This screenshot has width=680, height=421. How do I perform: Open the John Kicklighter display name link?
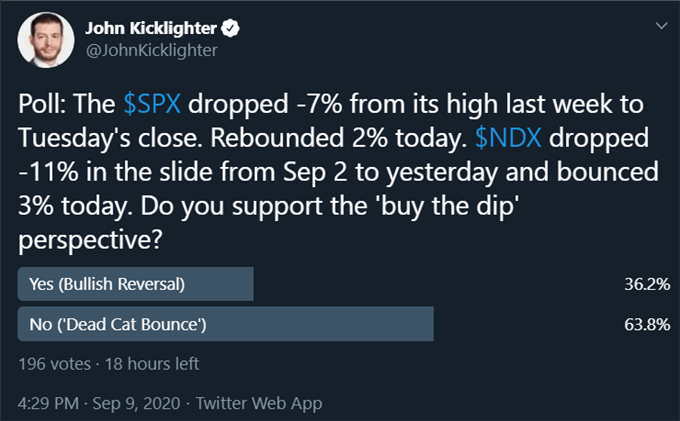(x=151, y=29)
